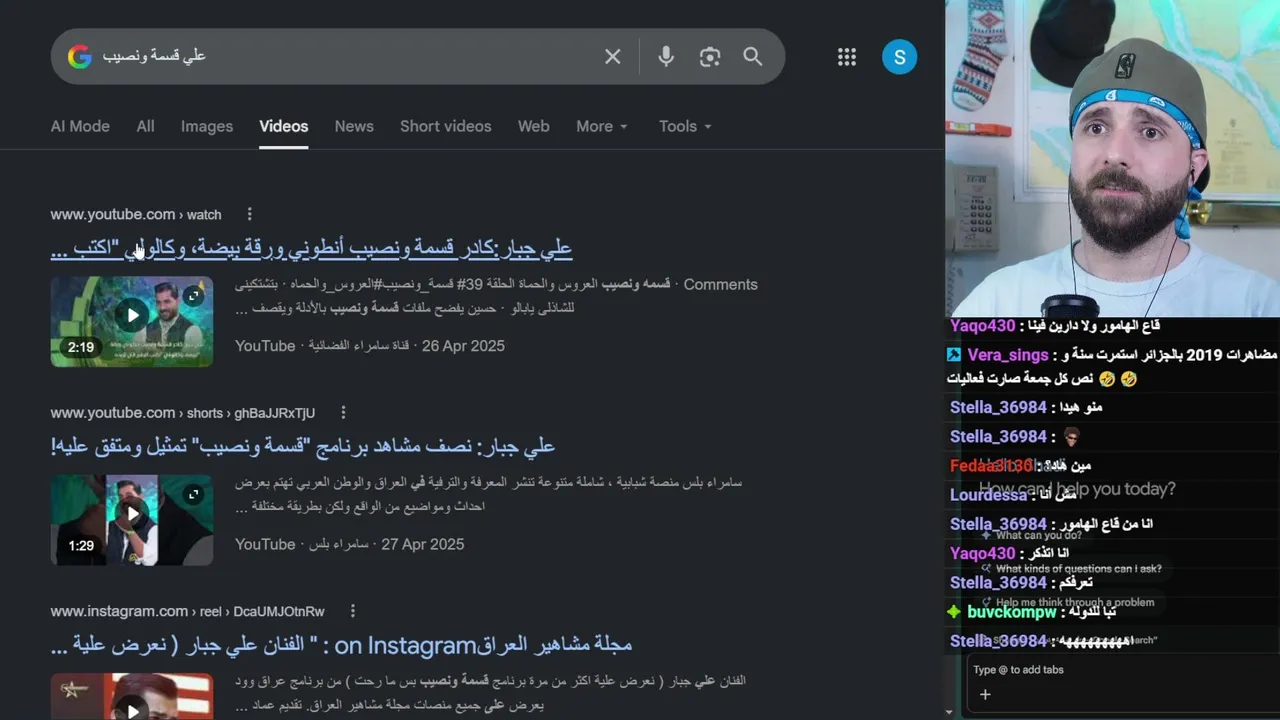Open the YouTube Shorts result title link
This screenshot has width=1280, height=720.
click(x=303, y=446)
